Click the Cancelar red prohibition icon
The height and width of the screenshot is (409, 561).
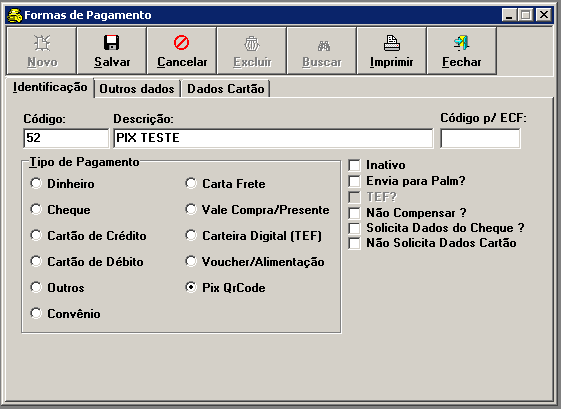click(x=181, y=43)
